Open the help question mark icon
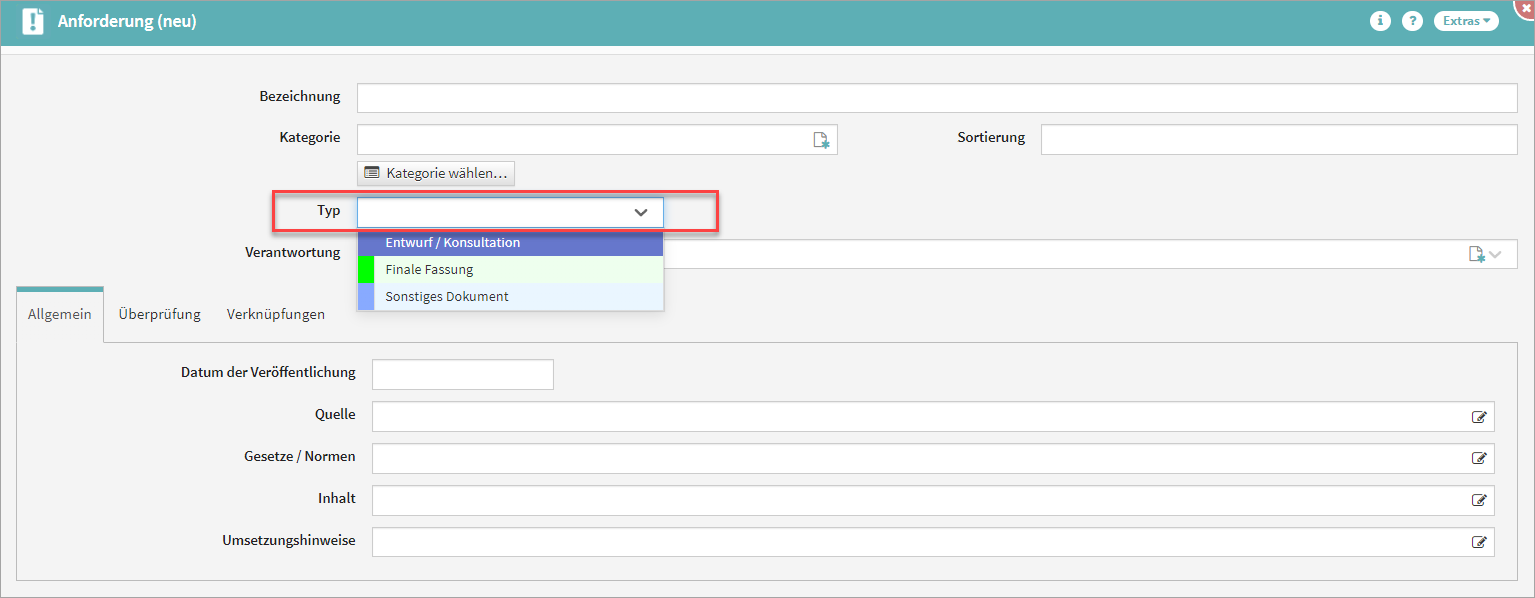 click(1412, 21)
